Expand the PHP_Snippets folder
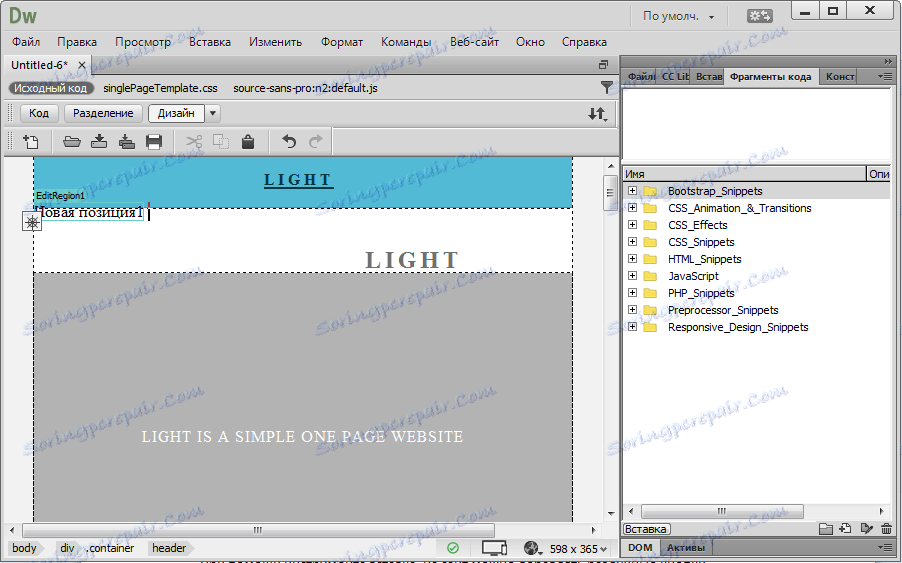The width and height of the screenshot is (902, 563). click(632, 292)
